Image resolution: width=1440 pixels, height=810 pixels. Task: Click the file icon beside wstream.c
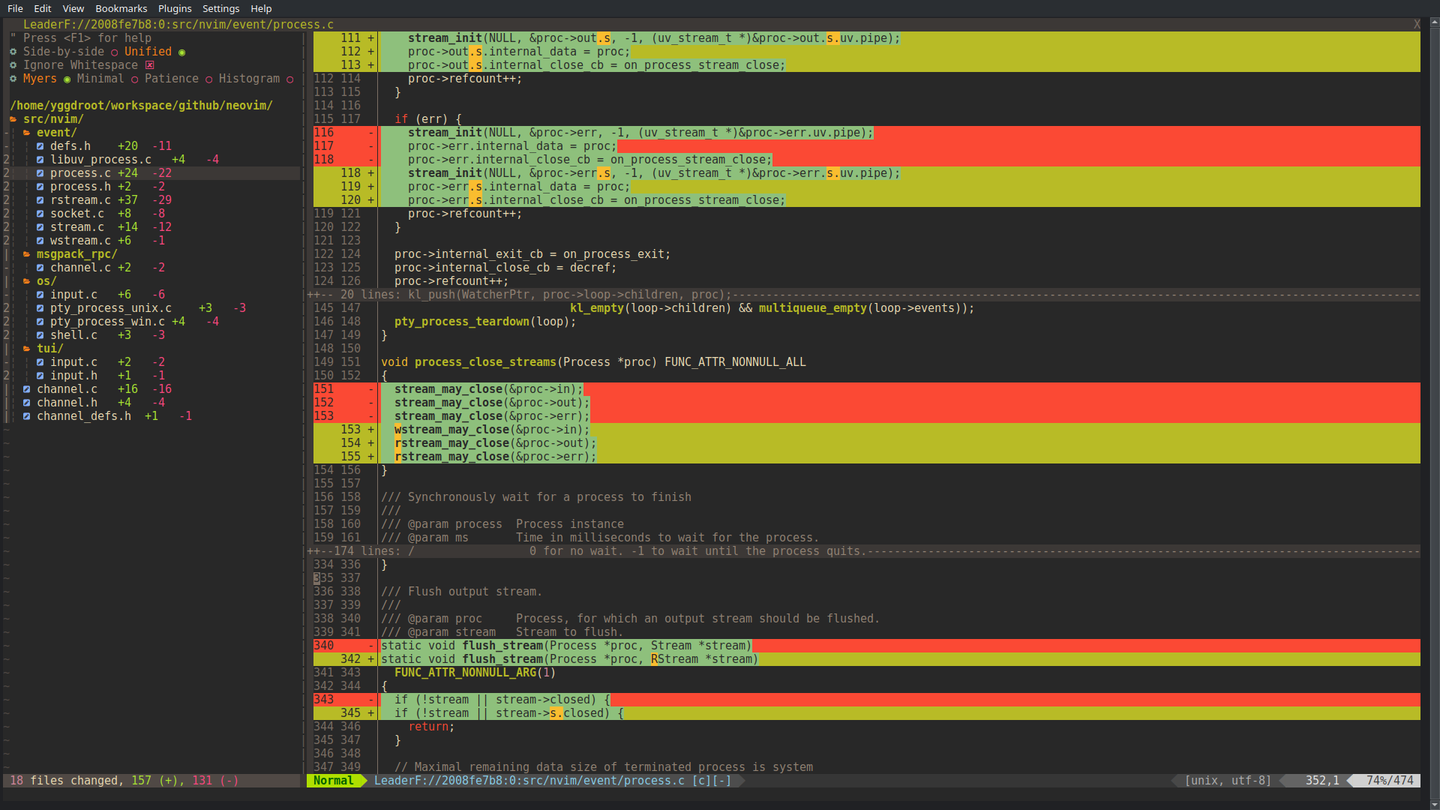pos(41,241)
